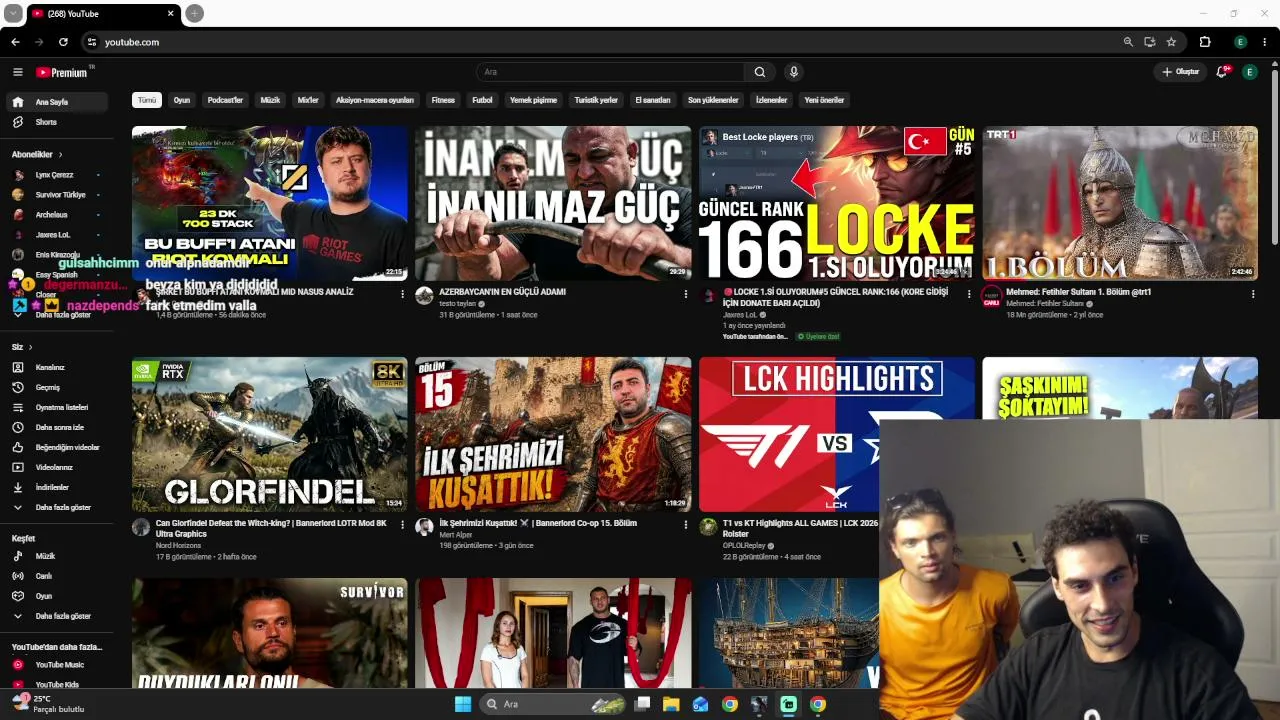Open the weather widget on taskbar
The height and width of the screenshot is (720, 1280).
(47, 704)
